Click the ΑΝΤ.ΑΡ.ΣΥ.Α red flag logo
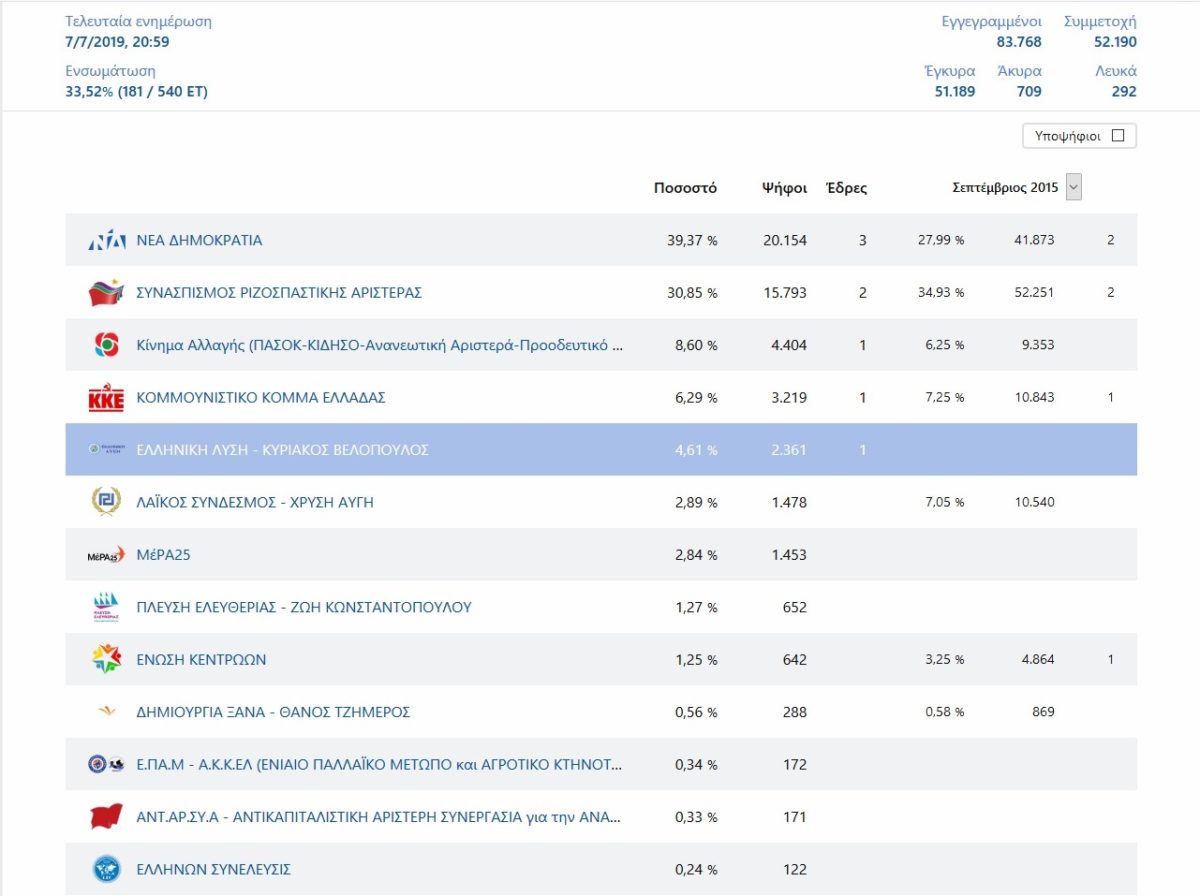This screenshot has width=1200, height=896. (106, 816)
